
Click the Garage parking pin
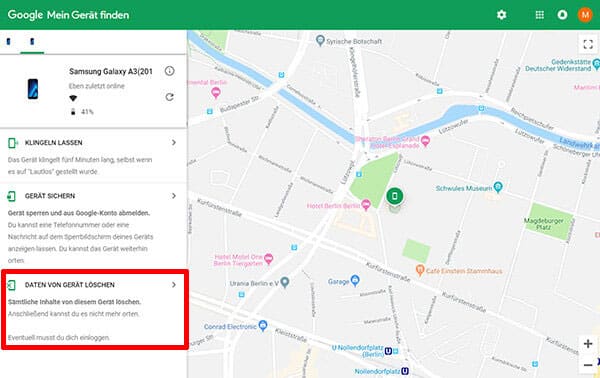point(355,280)
